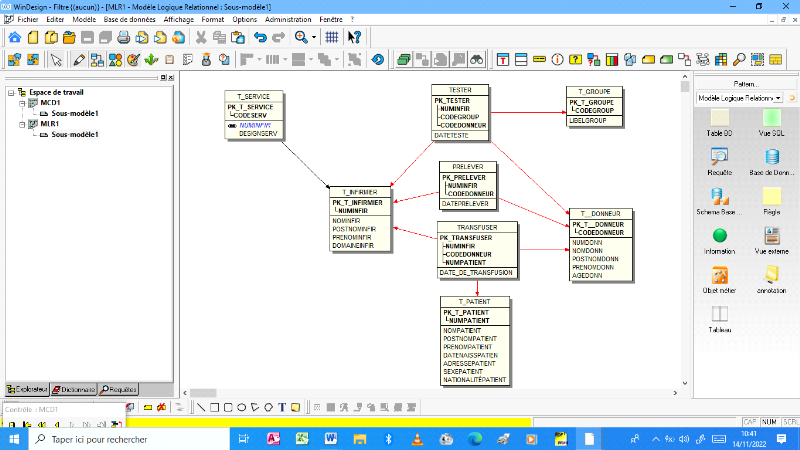Click the Print icon in the toolbar
The image size is (800, 450).
(123, 37)
